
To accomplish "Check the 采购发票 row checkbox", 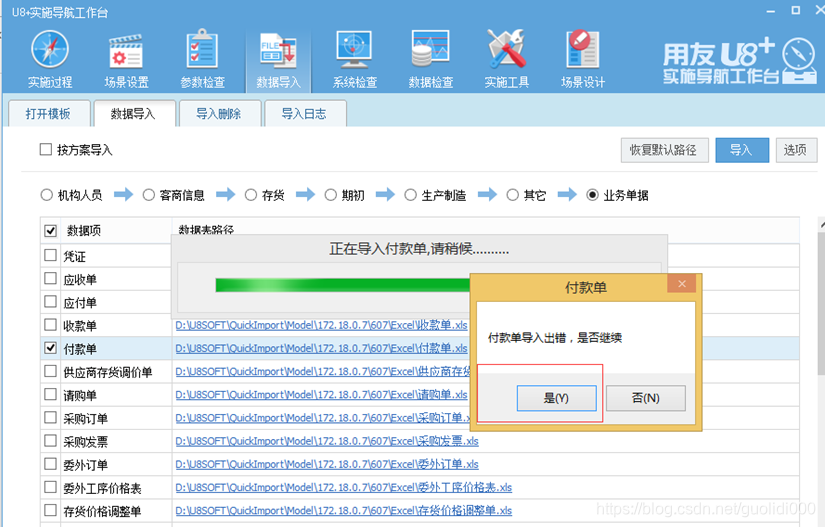I will click(51, 440).
